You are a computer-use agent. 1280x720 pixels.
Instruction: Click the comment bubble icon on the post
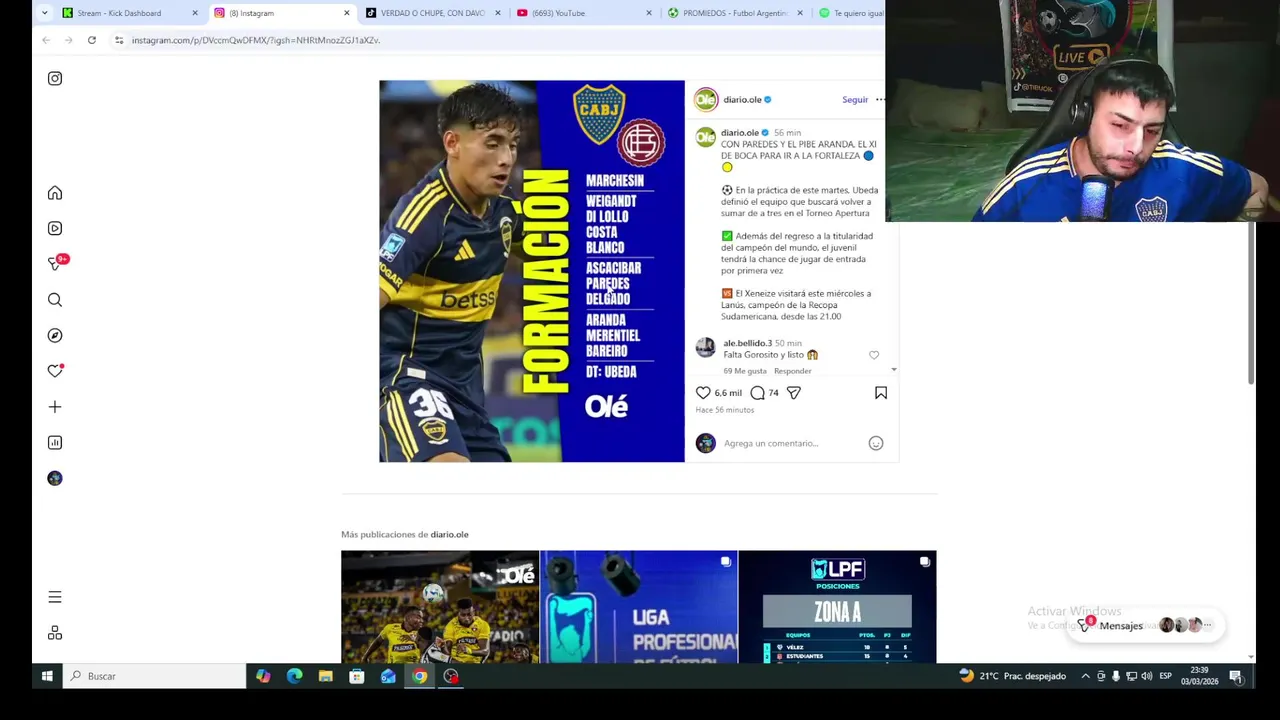tap(757, 393)
